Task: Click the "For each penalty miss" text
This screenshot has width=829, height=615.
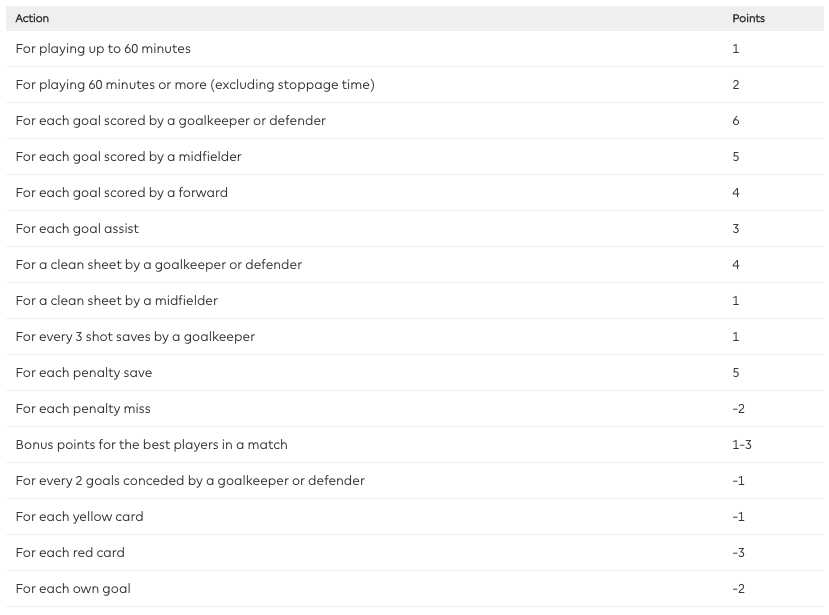Action: coord(83,409)
